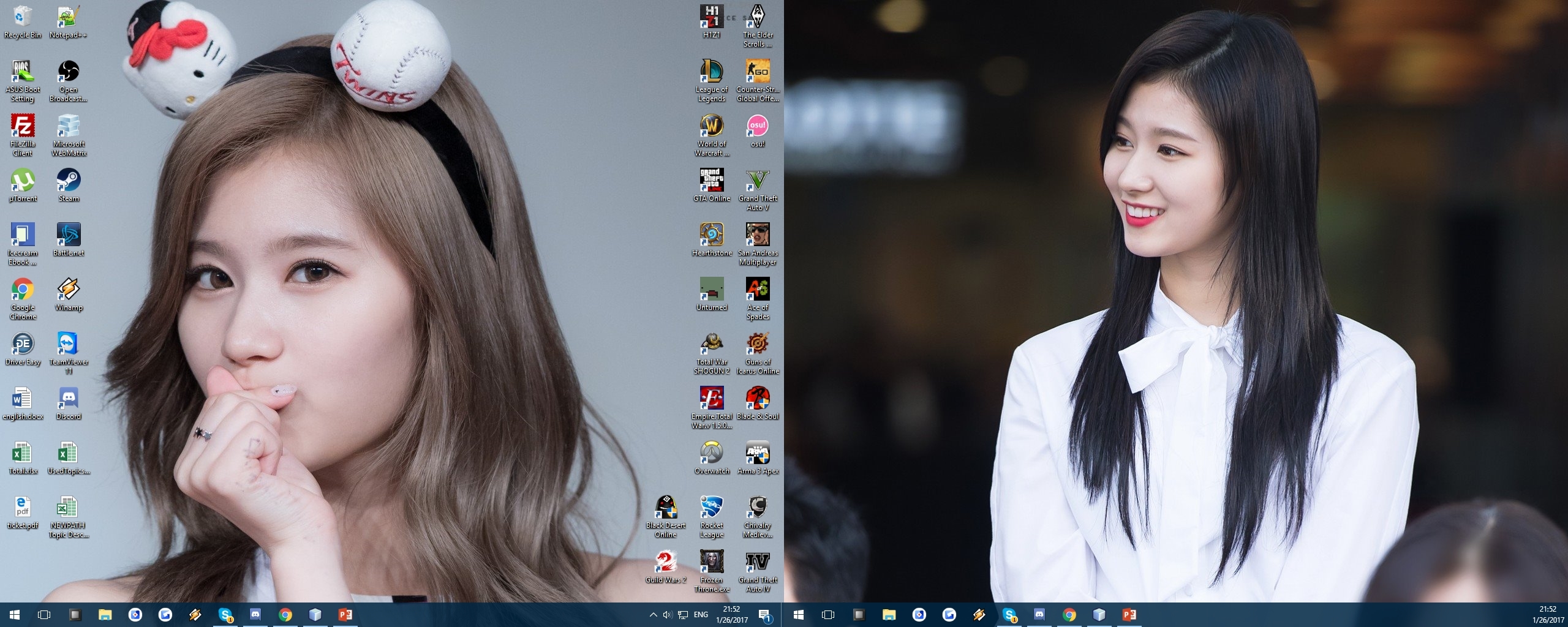The height and width of the screenshot is (627, 1568).
Task: Open the Recycle Bin
Action: coord(23,22)
